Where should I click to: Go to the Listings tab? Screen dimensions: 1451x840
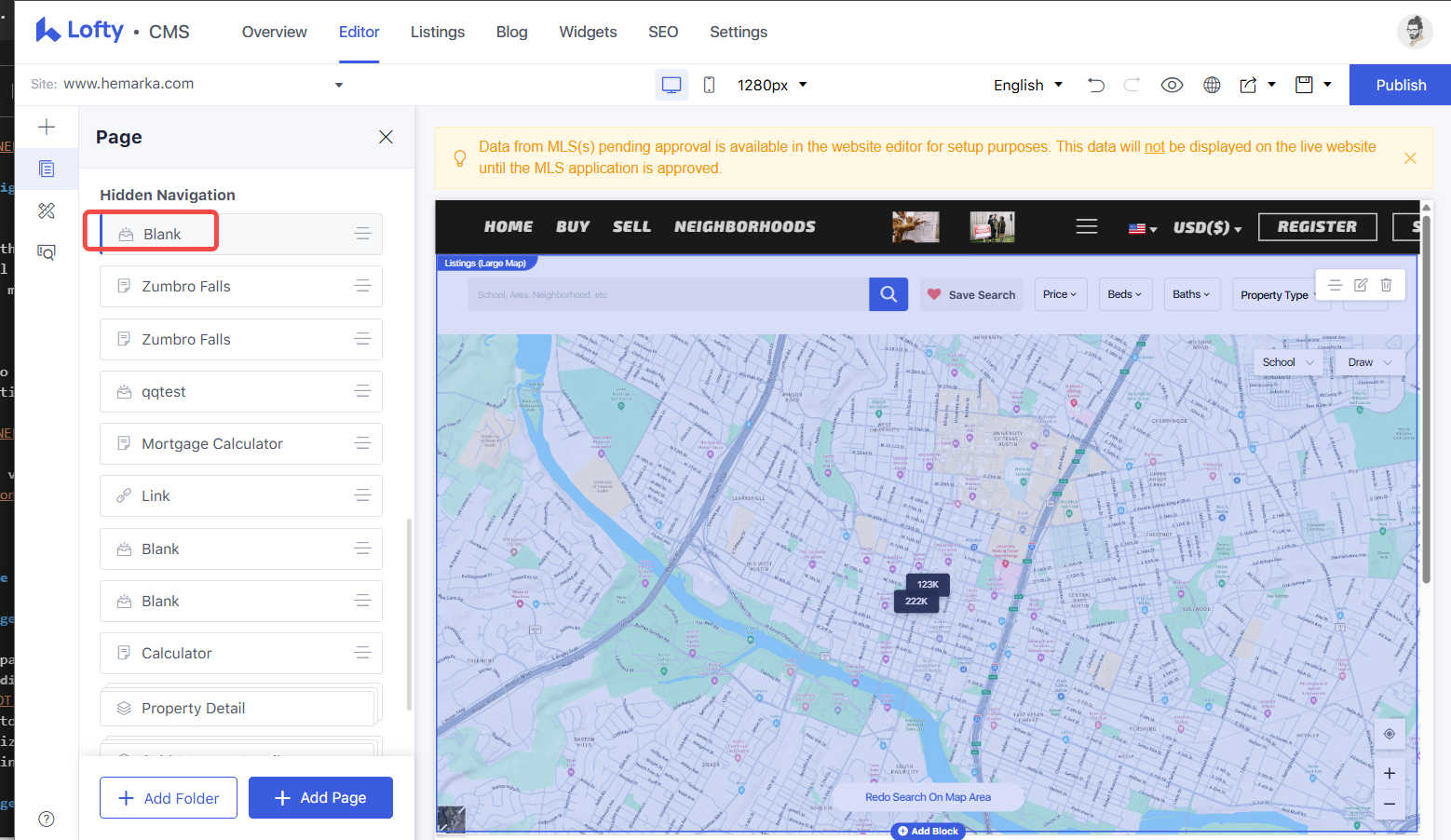click(x=438, y=32)
